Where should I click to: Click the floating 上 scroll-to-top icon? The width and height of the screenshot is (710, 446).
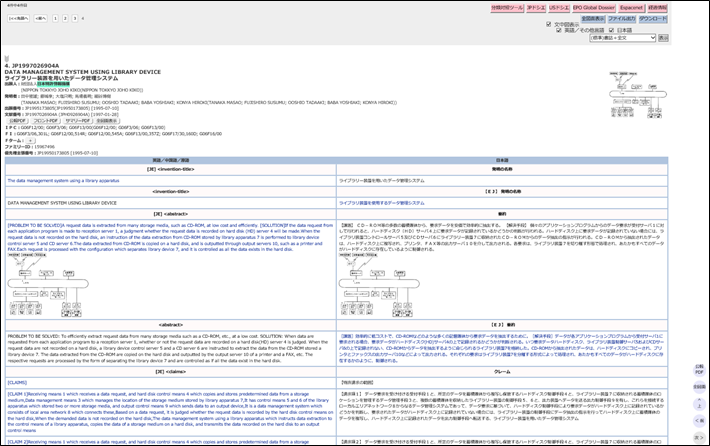[x=700, y=404]
